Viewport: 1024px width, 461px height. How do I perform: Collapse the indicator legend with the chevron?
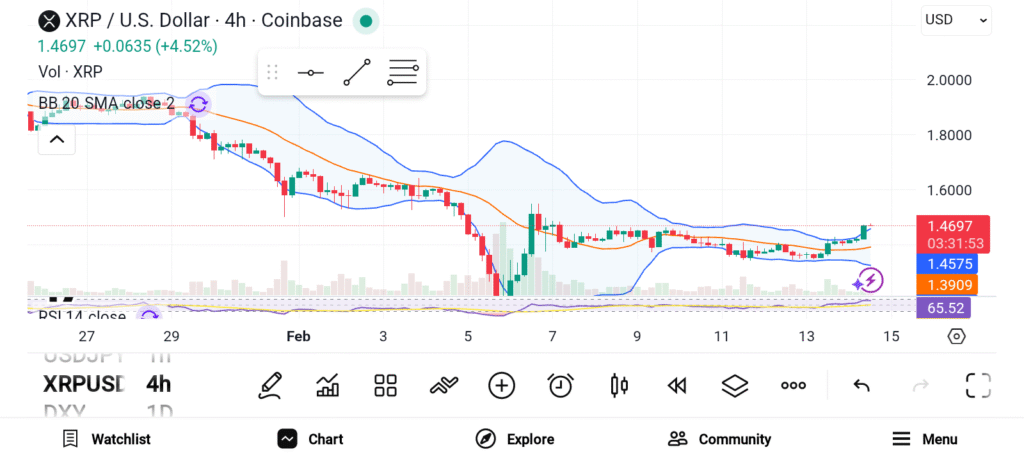(57, 139)
